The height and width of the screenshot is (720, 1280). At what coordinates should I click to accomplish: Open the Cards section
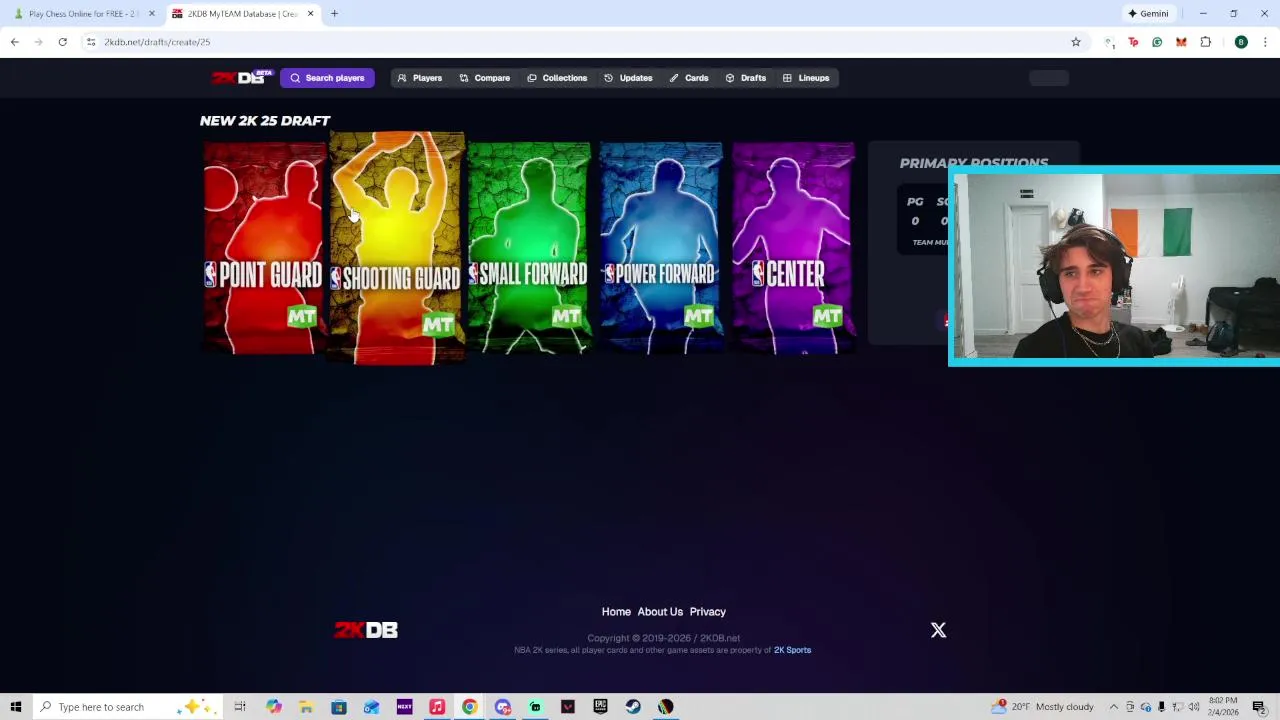pos(689,78)
